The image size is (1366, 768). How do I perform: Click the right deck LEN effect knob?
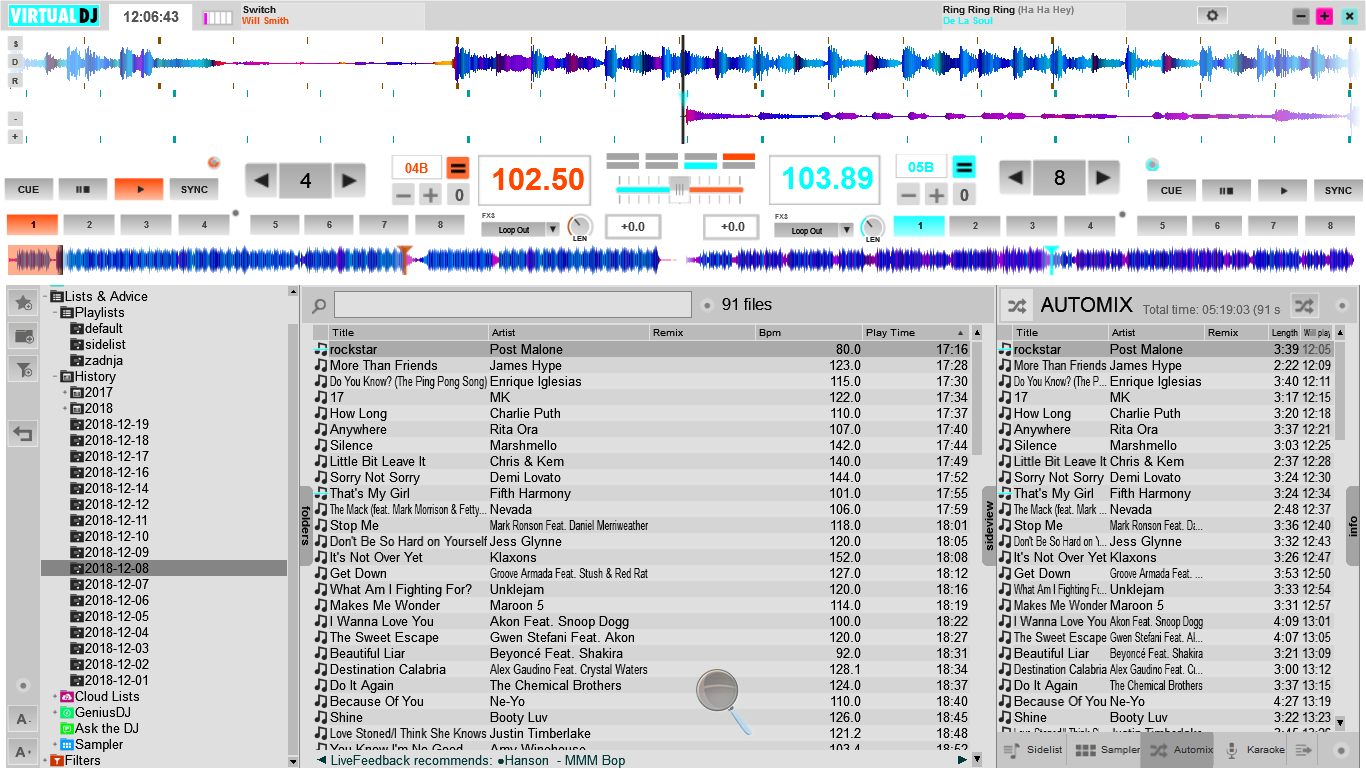tap(873, 226)
